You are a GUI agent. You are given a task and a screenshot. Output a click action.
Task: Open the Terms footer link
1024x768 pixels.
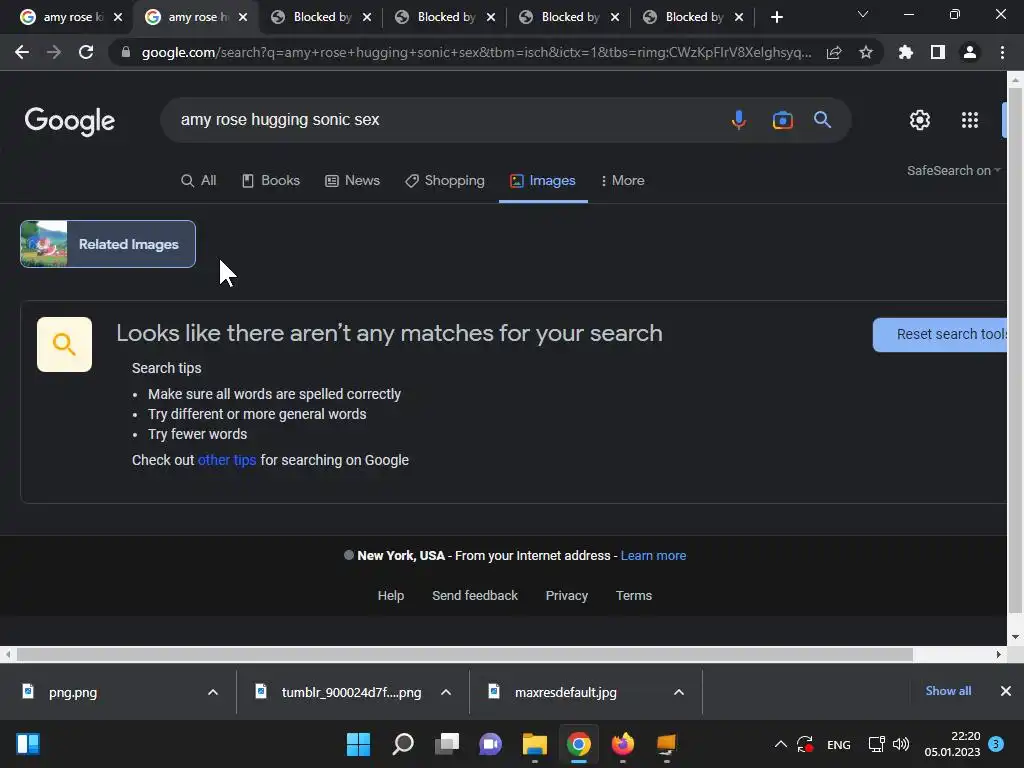tap(633, 596)
